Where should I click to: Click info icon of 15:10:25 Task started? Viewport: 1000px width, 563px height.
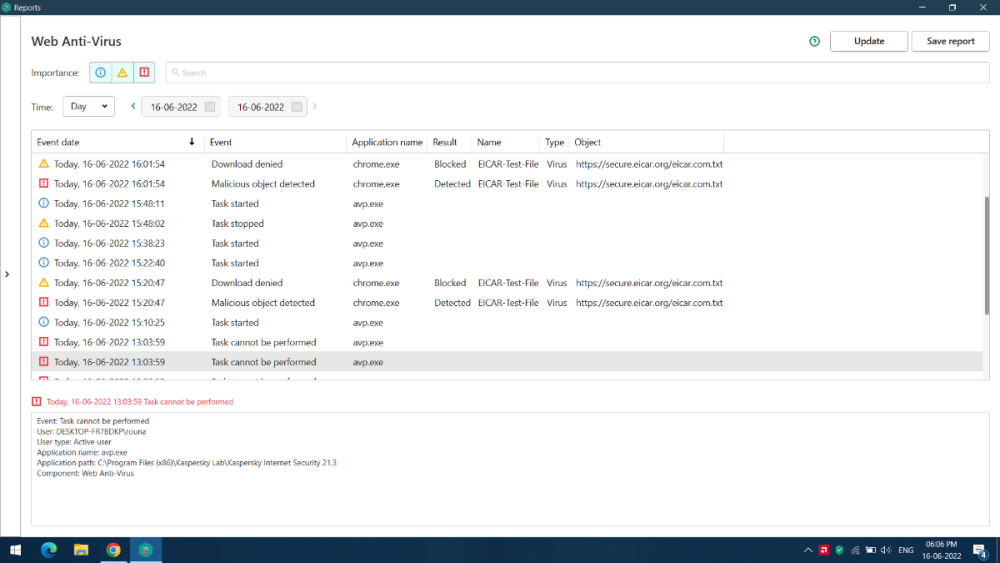43,322
